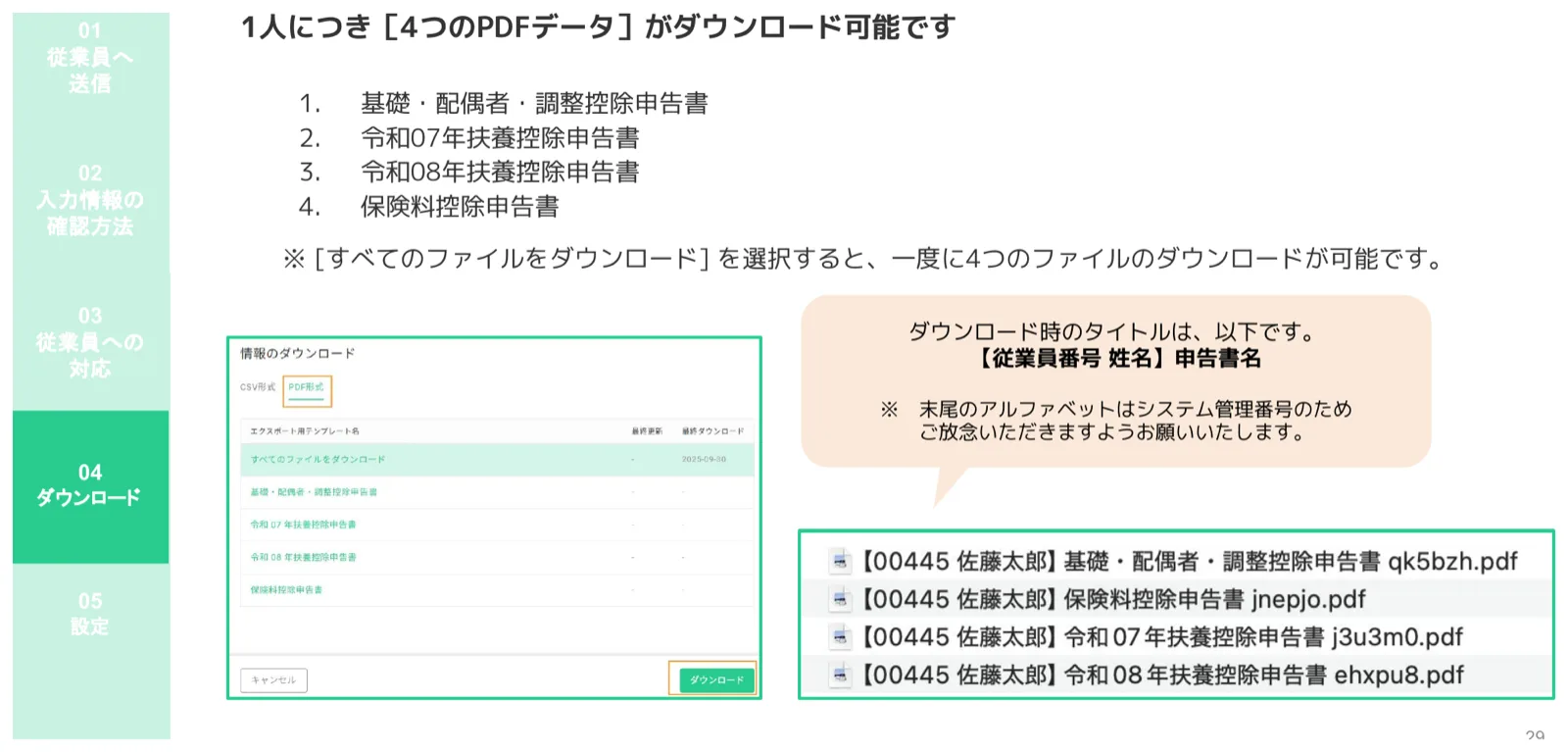Click the 2025-09-30 last download date
The height and width of the screenshot is (752, 1568).
[x=704, y=459]
